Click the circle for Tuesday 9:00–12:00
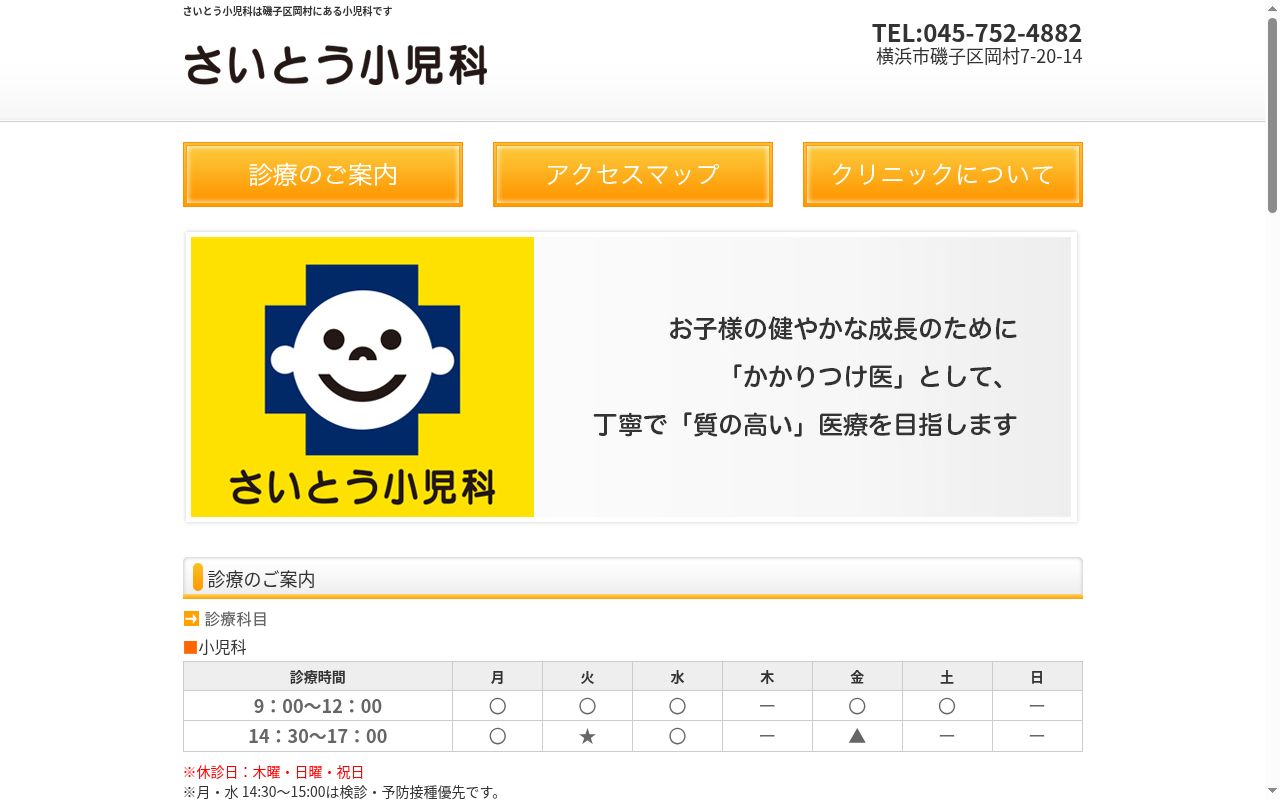Screen dimensions: 1280x800 pos(587,706)
